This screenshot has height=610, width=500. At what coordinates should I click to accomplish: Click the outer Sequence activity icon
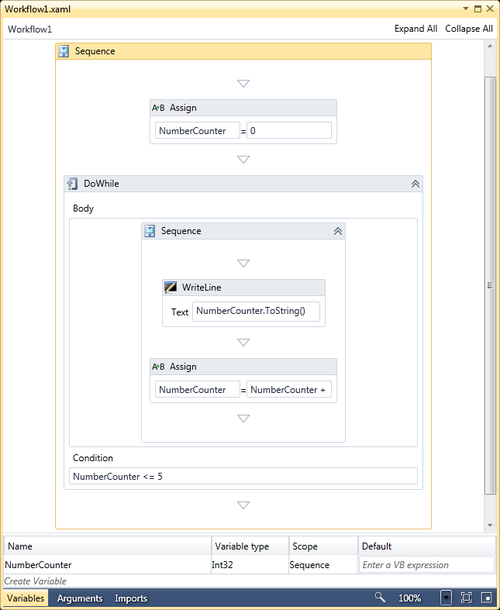point(64,51)
